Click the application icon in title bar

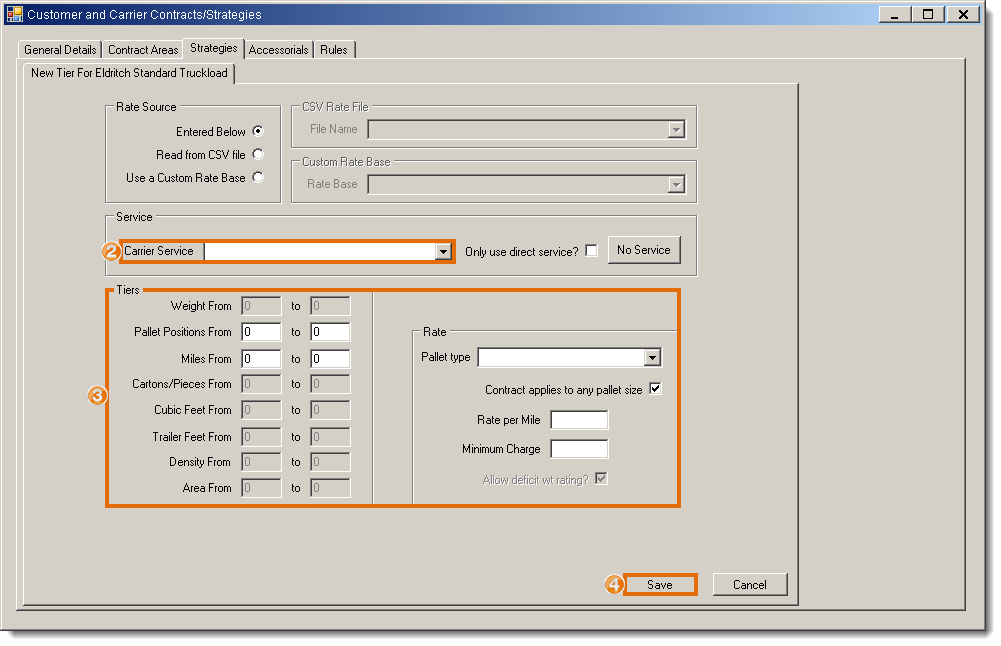point(15,15)
